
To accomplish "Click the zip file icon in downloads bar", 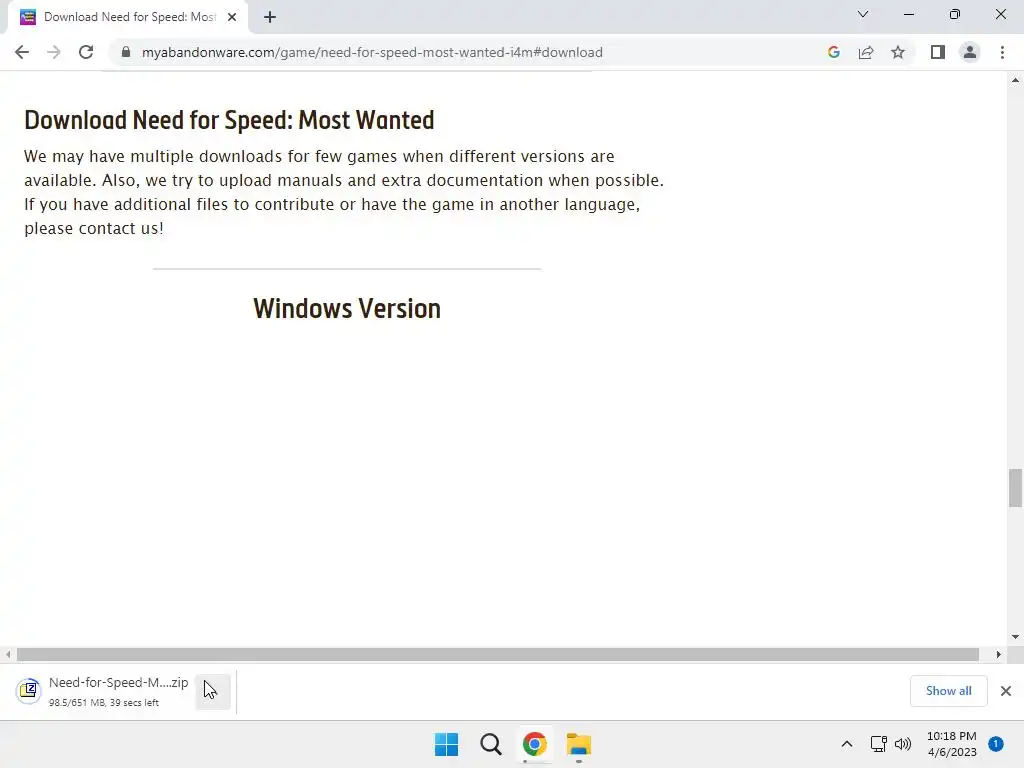I will 29,690.
